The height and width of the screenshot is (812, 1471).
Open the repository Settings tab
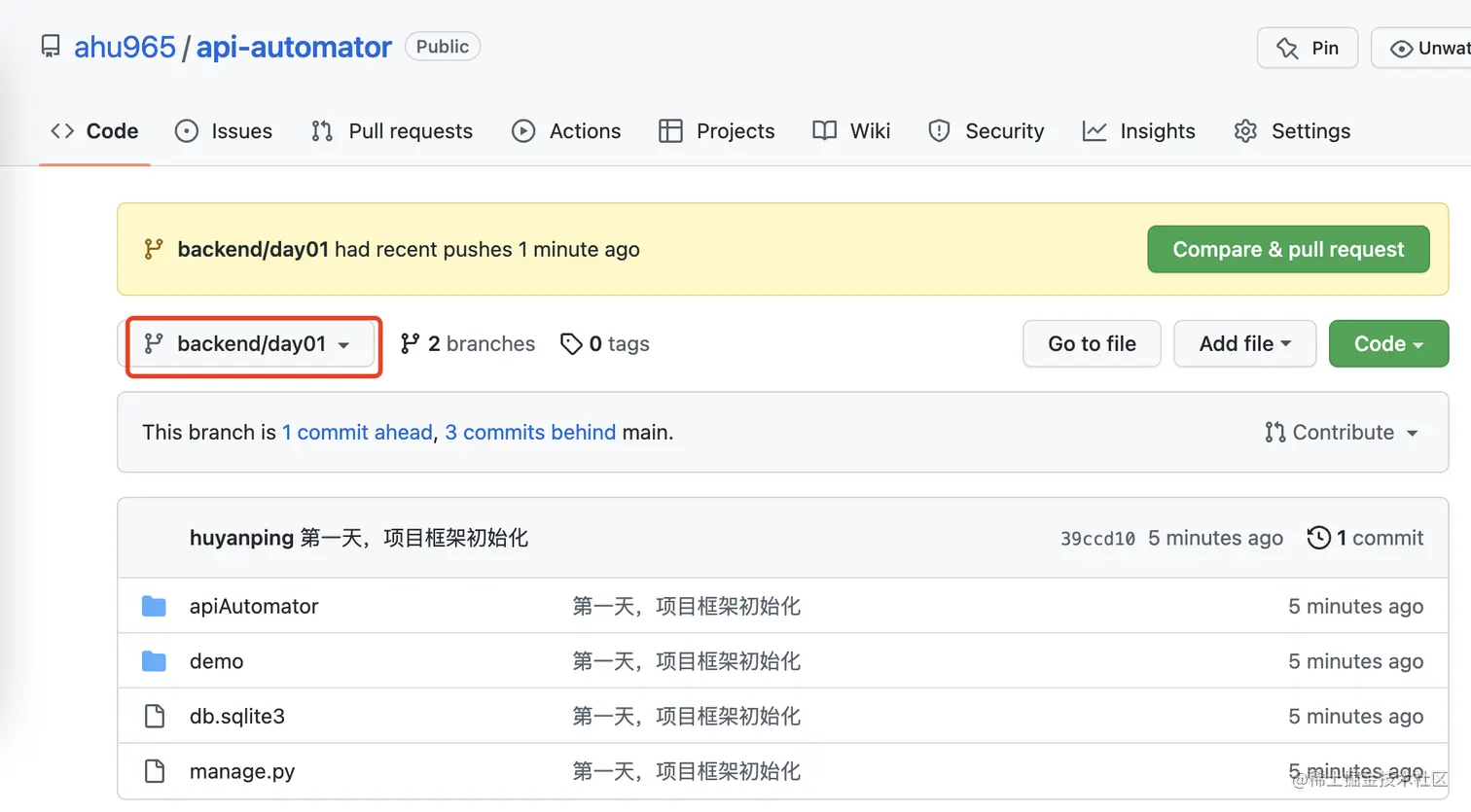coord(1292,131)
